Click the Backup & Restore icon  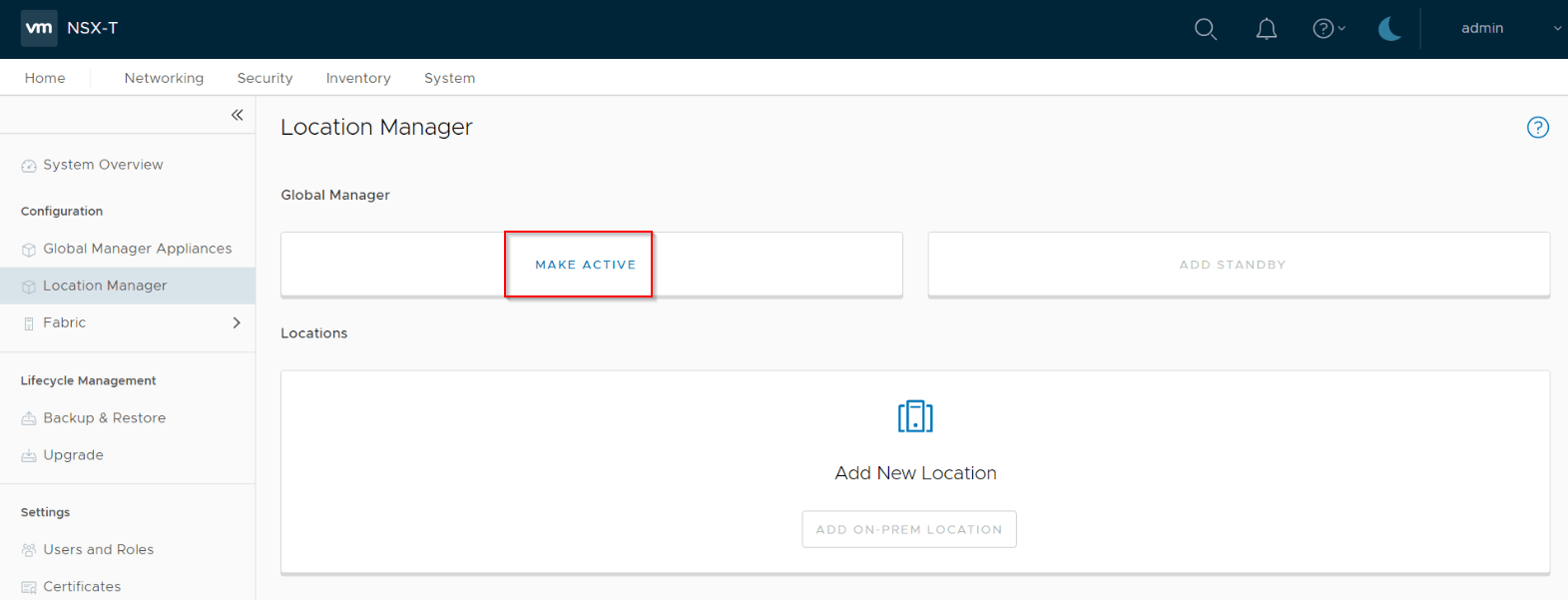29,419
